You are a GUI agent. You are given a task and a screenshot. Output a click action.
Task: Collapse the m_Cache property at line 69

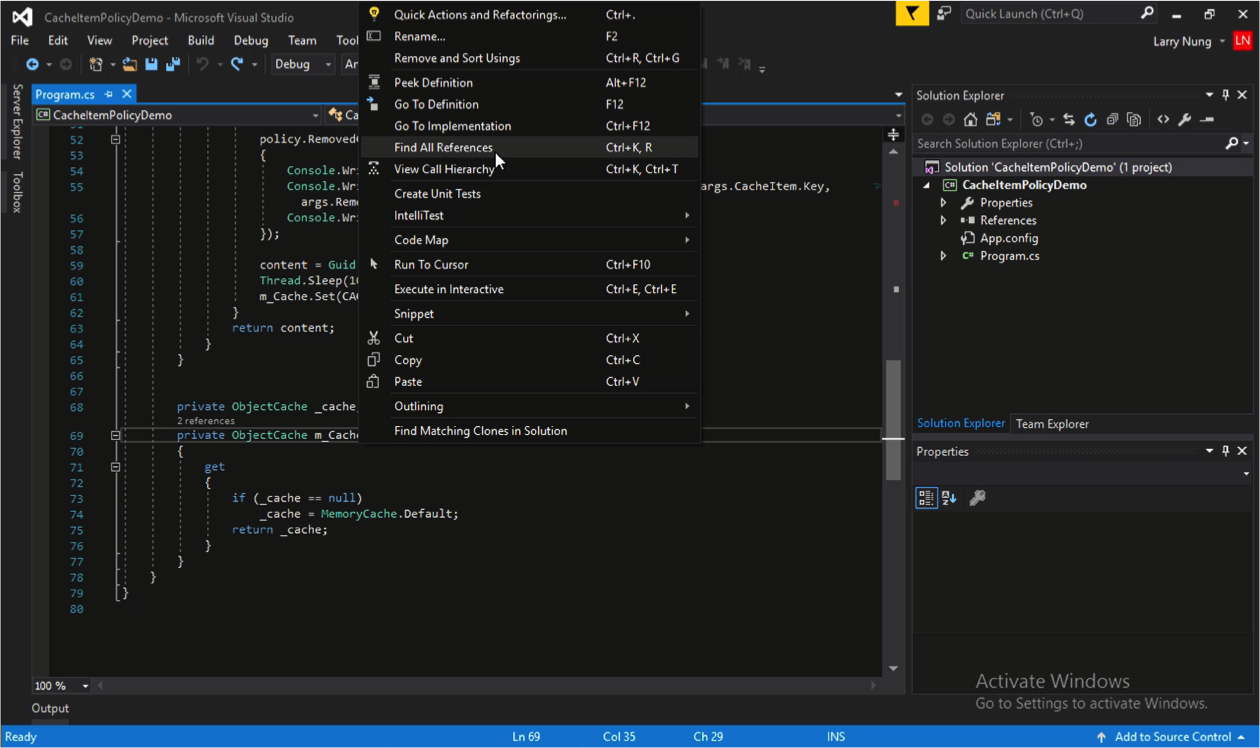(115, 436)
